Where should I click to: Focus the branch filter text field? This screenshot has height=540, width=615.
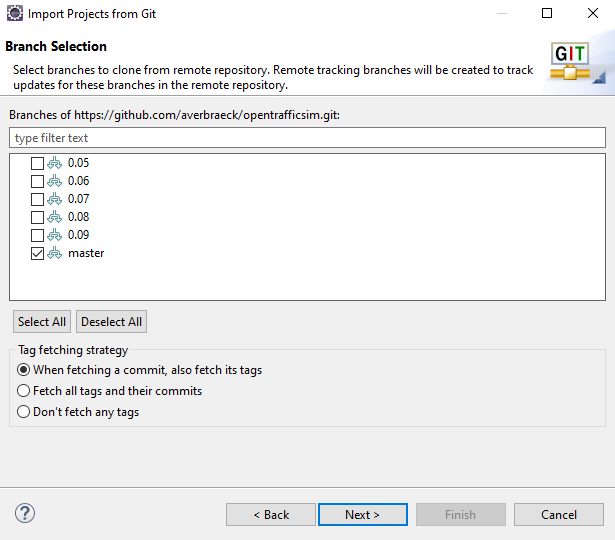pyautogui.click(x=308, y=138)
